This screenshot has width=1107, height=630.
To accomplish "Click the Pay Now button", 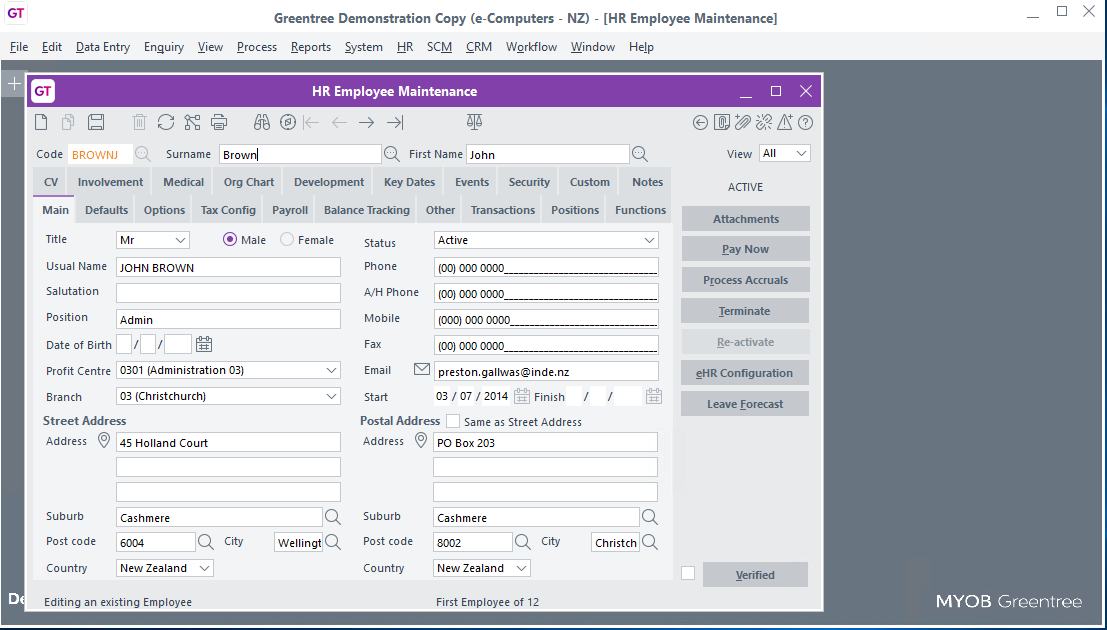I will 746,249.
